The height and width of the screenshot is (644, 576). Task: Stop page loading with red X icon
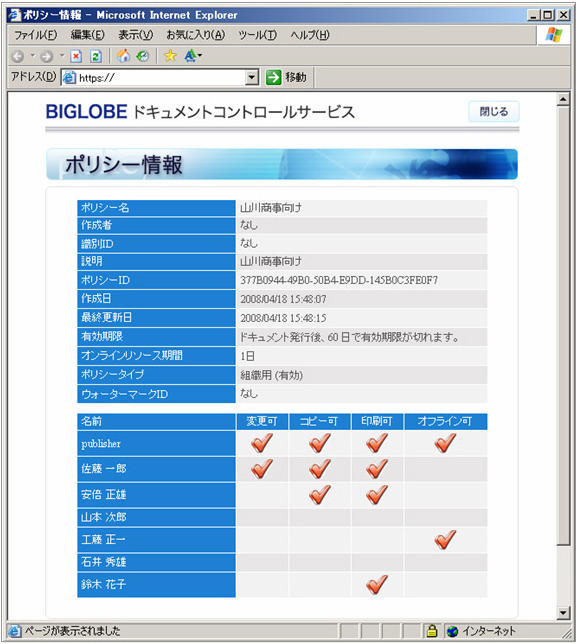coord(76,56)
